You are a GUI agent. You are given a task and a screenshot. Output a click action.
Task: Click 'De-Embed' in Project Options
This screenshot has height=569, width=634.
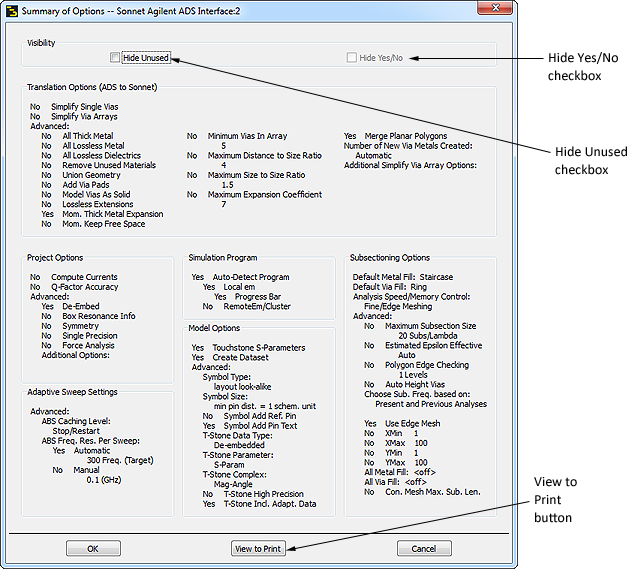81,306
